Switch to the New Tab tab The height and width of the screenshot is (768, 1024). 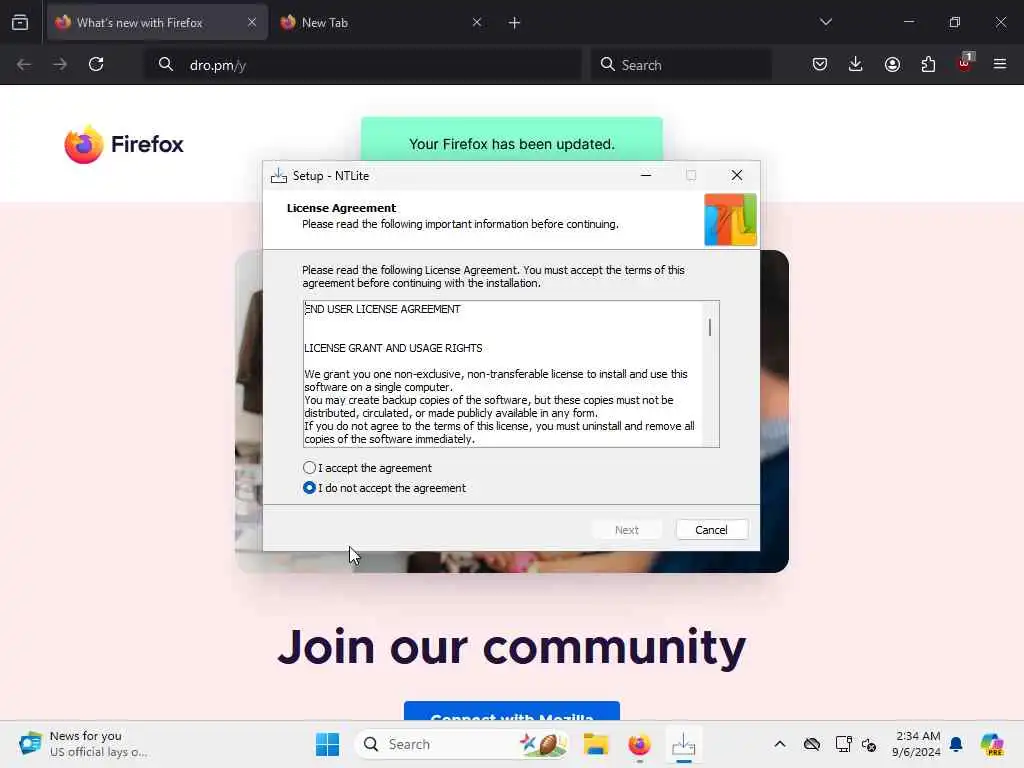(382, 23)
